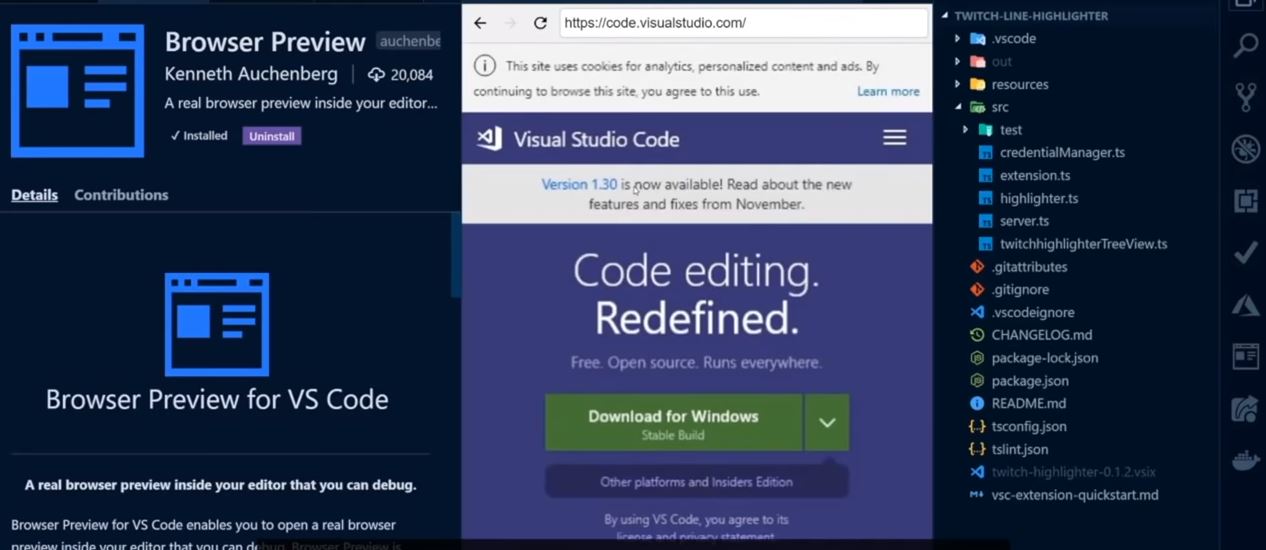The image size is (1266, 550).
Task: Click the git icon beside .gitattributes
Action: click(977, 267)
